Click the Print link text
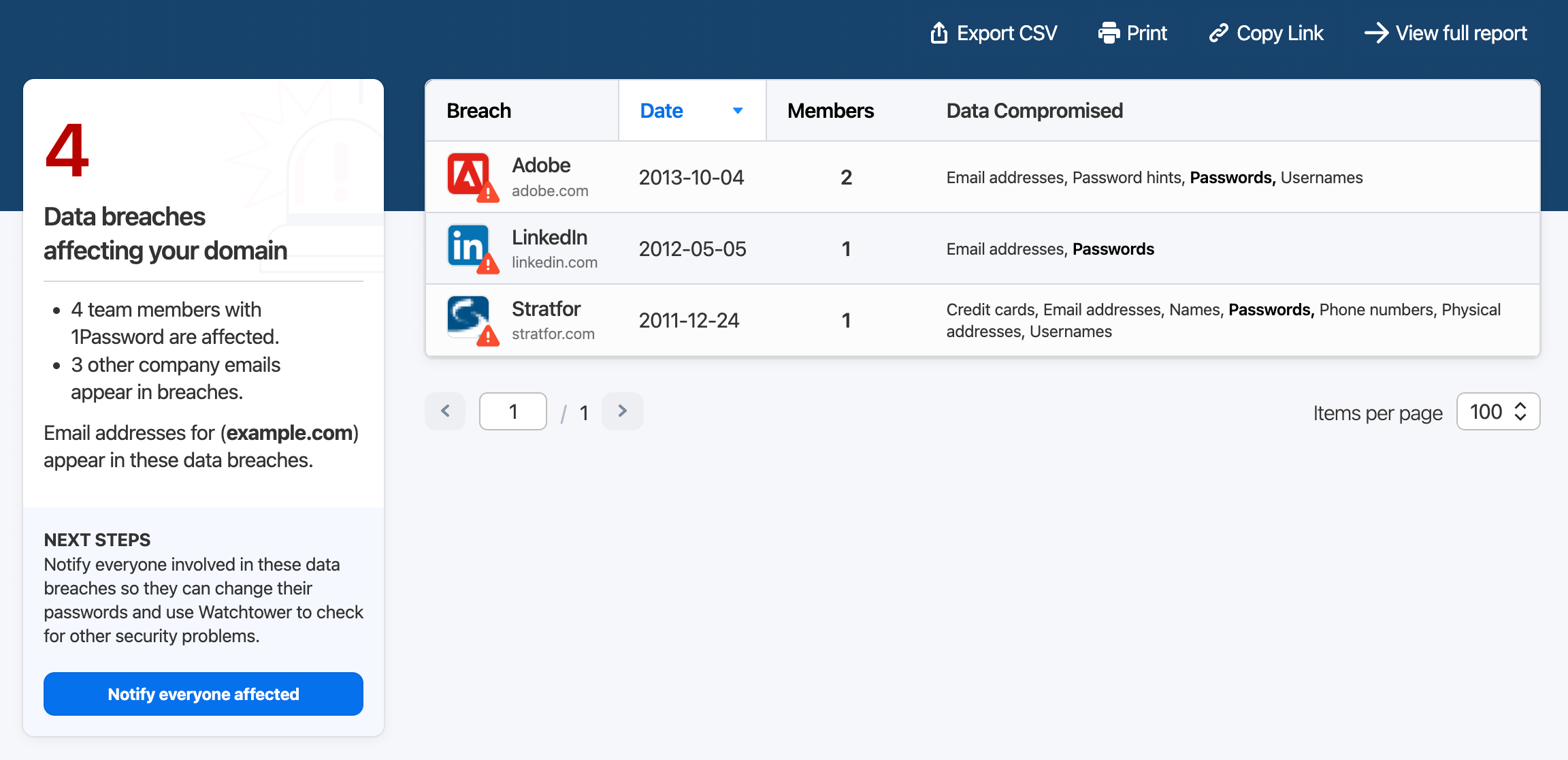The height and width of the screenshot is (760, 1568). pos(1147,33)
